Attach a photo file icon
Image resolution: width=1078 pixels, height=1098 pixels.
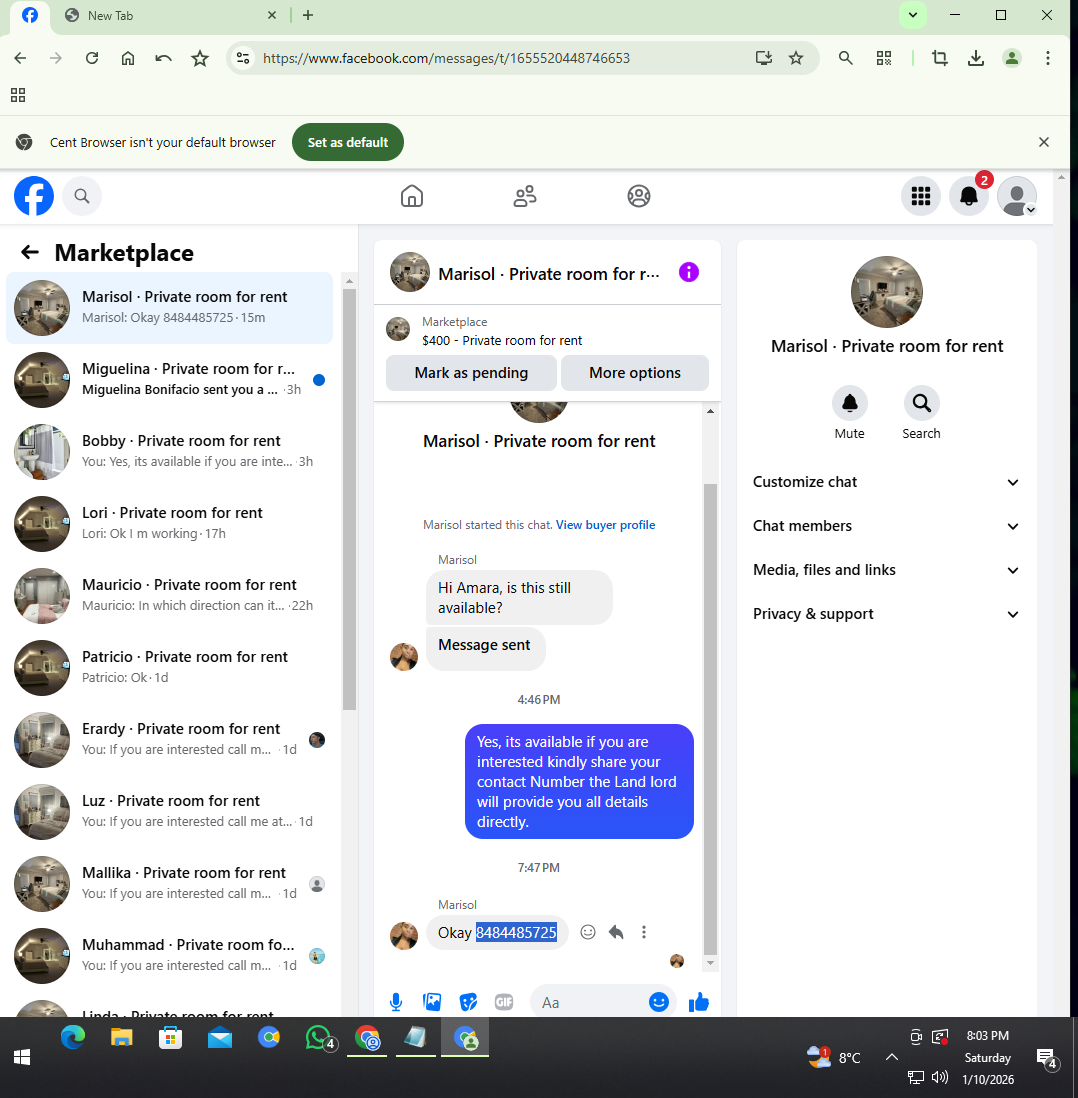click(432, 1002)
